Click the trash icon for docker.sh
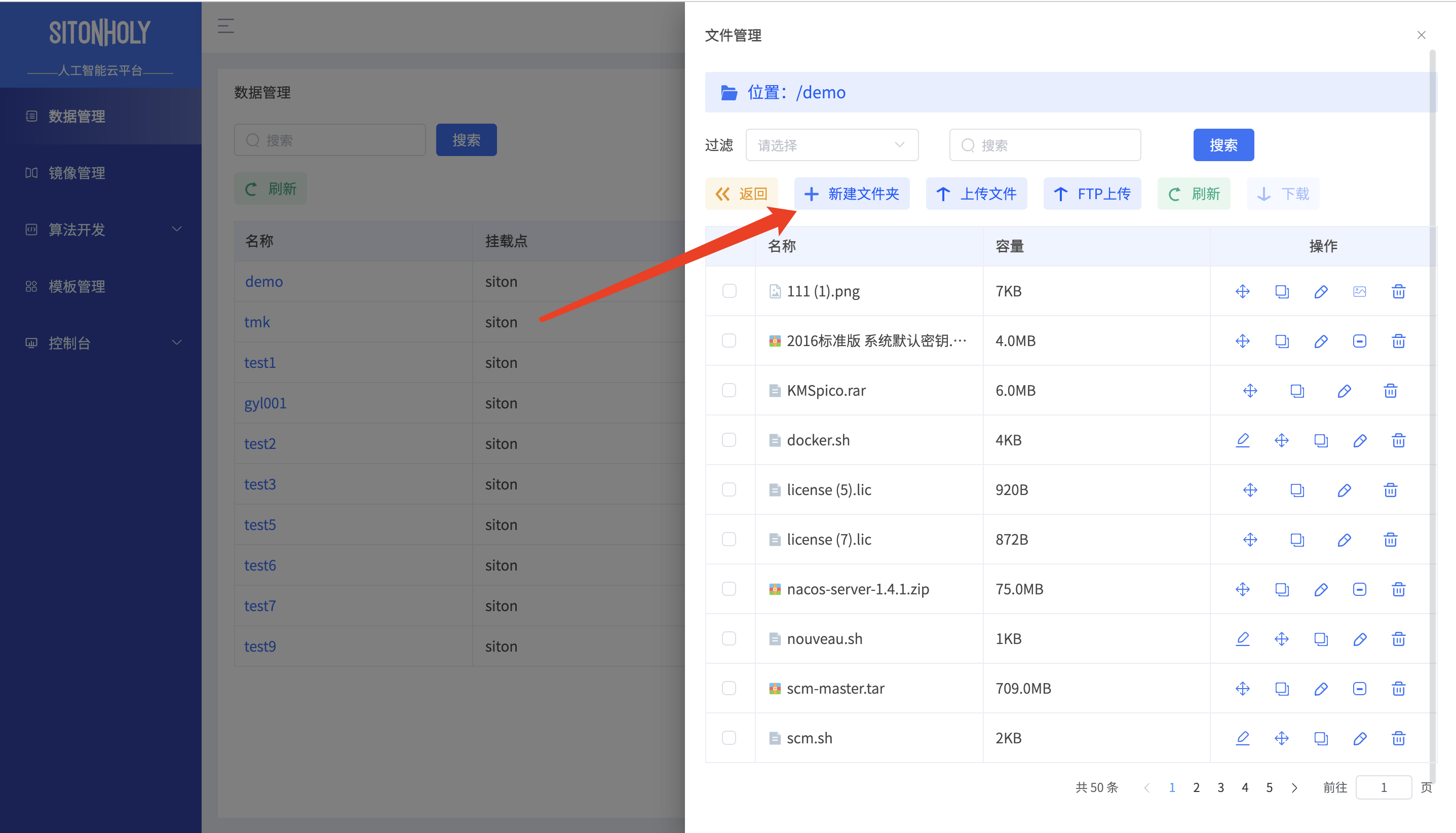The width and height of the screenshot is (1456, 833). coord(1398,440)
